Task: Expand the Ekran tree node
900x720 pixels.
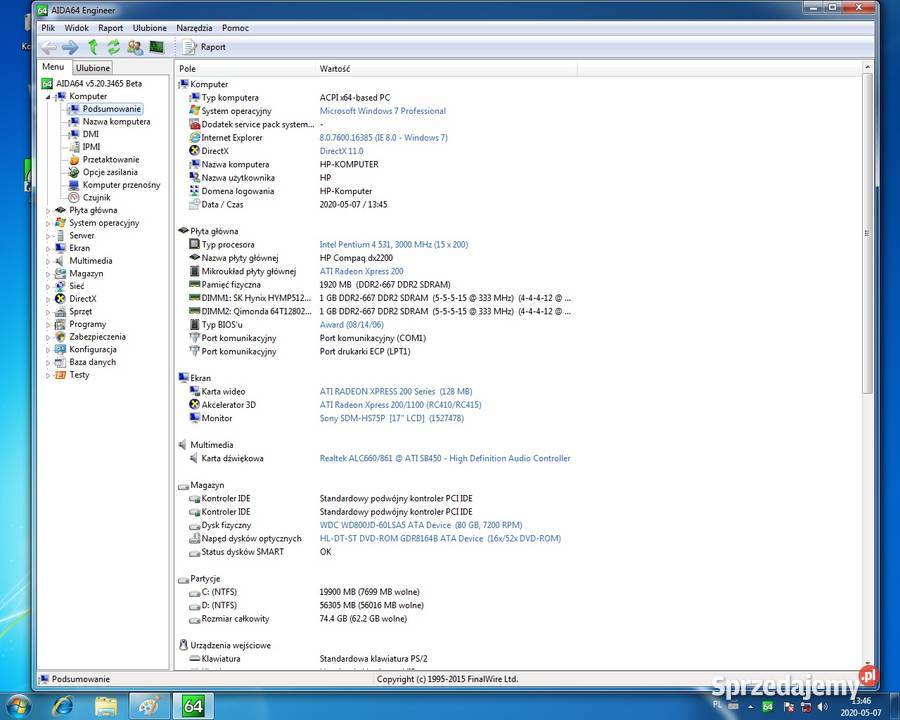Action: [x=48, y=249]
